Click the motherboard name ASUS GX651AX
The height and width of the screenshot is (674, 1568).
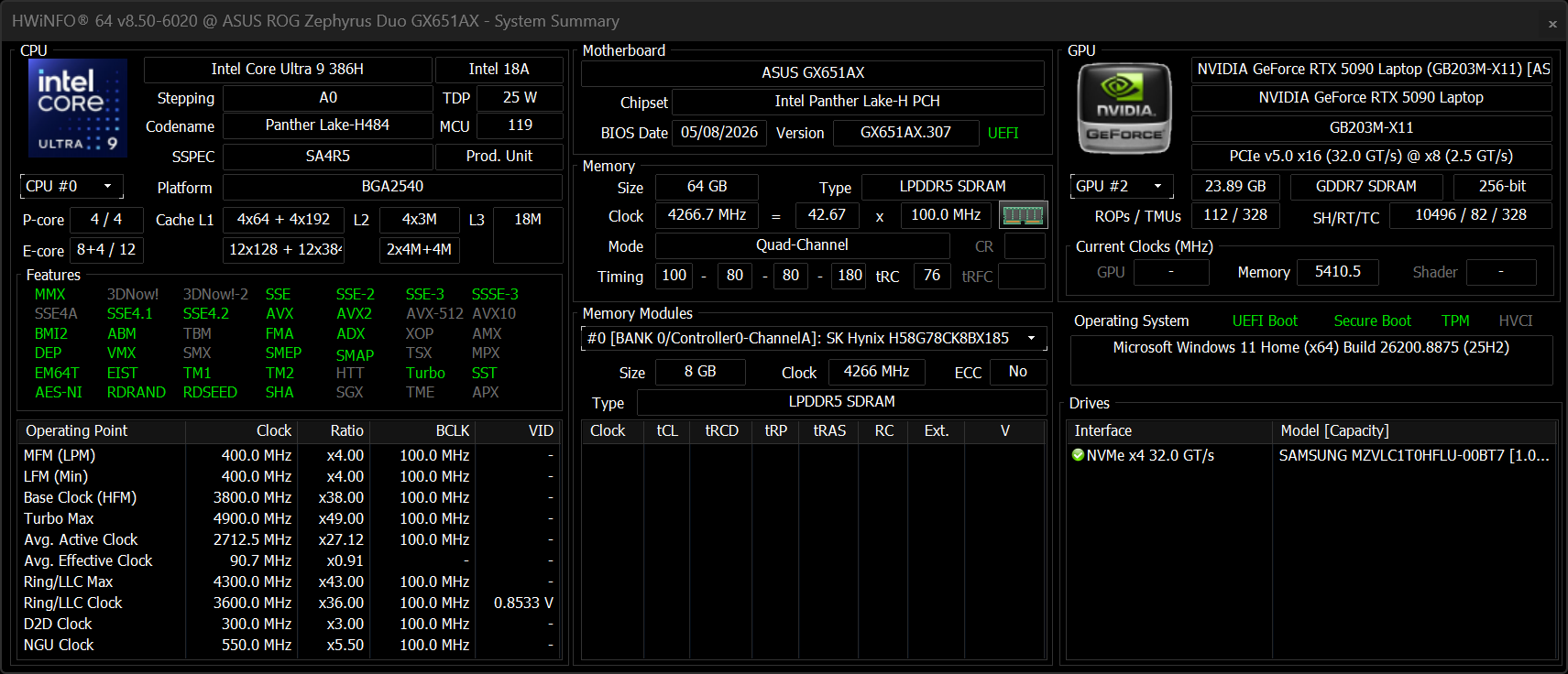click(x=813, y=73)
